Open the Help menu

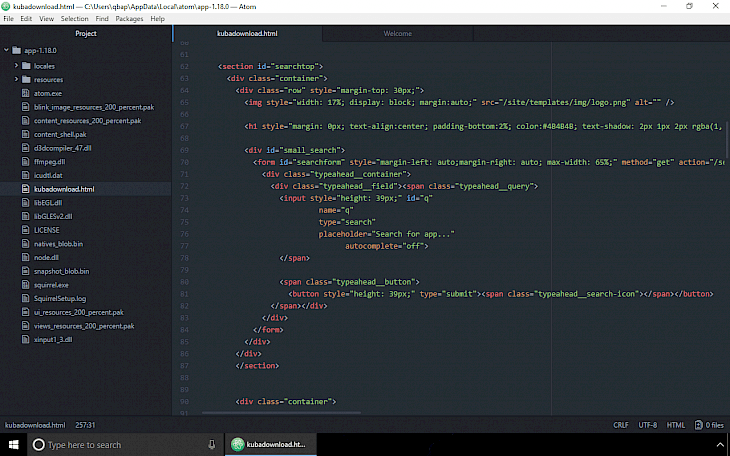[x=157, y=19]
